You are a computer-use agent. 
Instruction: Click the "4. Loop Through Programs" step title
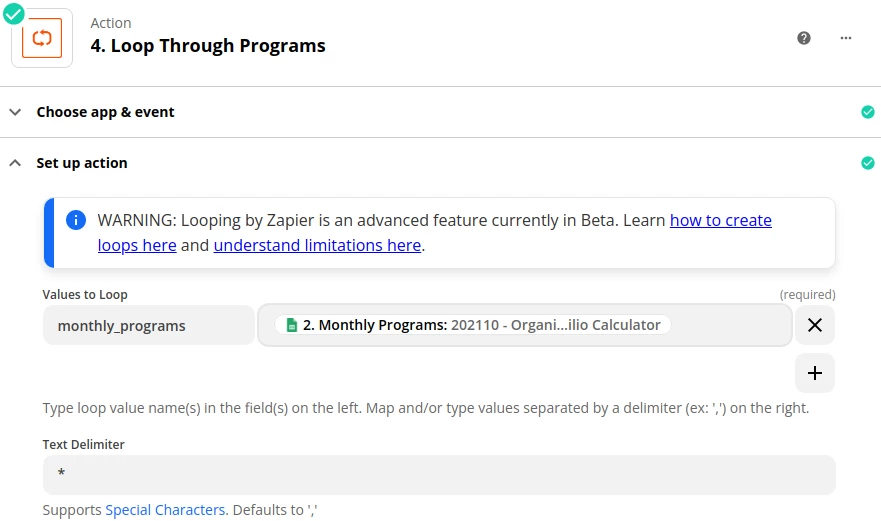pos(208,46)
